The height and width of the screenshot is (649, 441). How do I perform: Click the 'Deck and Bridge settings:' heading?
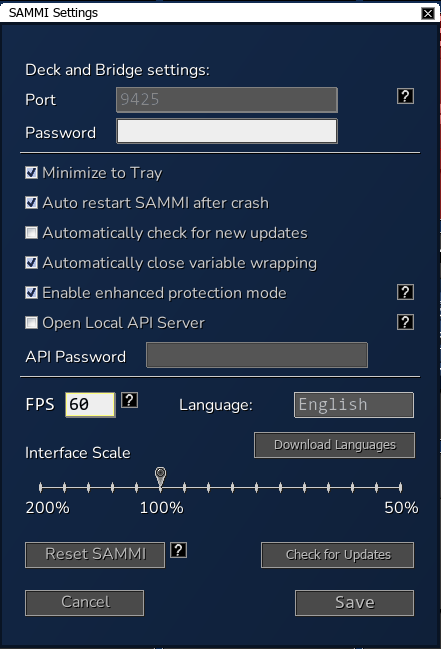click(x=118, y=70)
